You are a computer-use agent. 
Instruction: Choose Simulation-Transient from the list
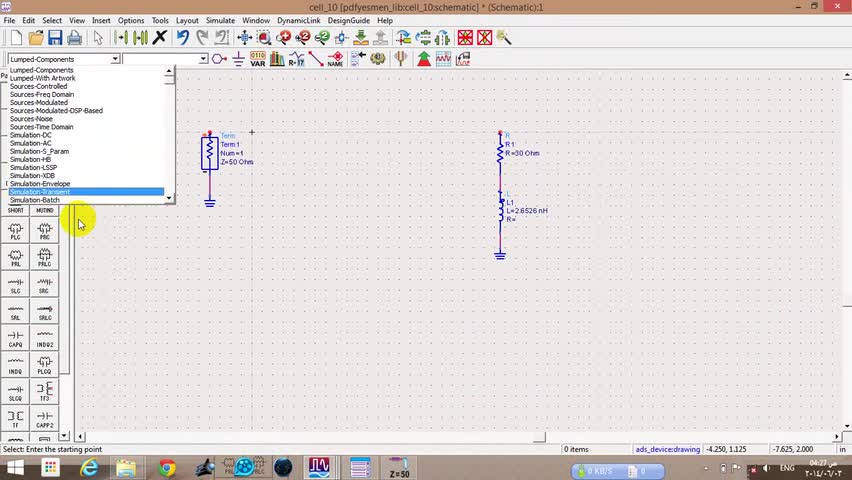pos(86,192)
